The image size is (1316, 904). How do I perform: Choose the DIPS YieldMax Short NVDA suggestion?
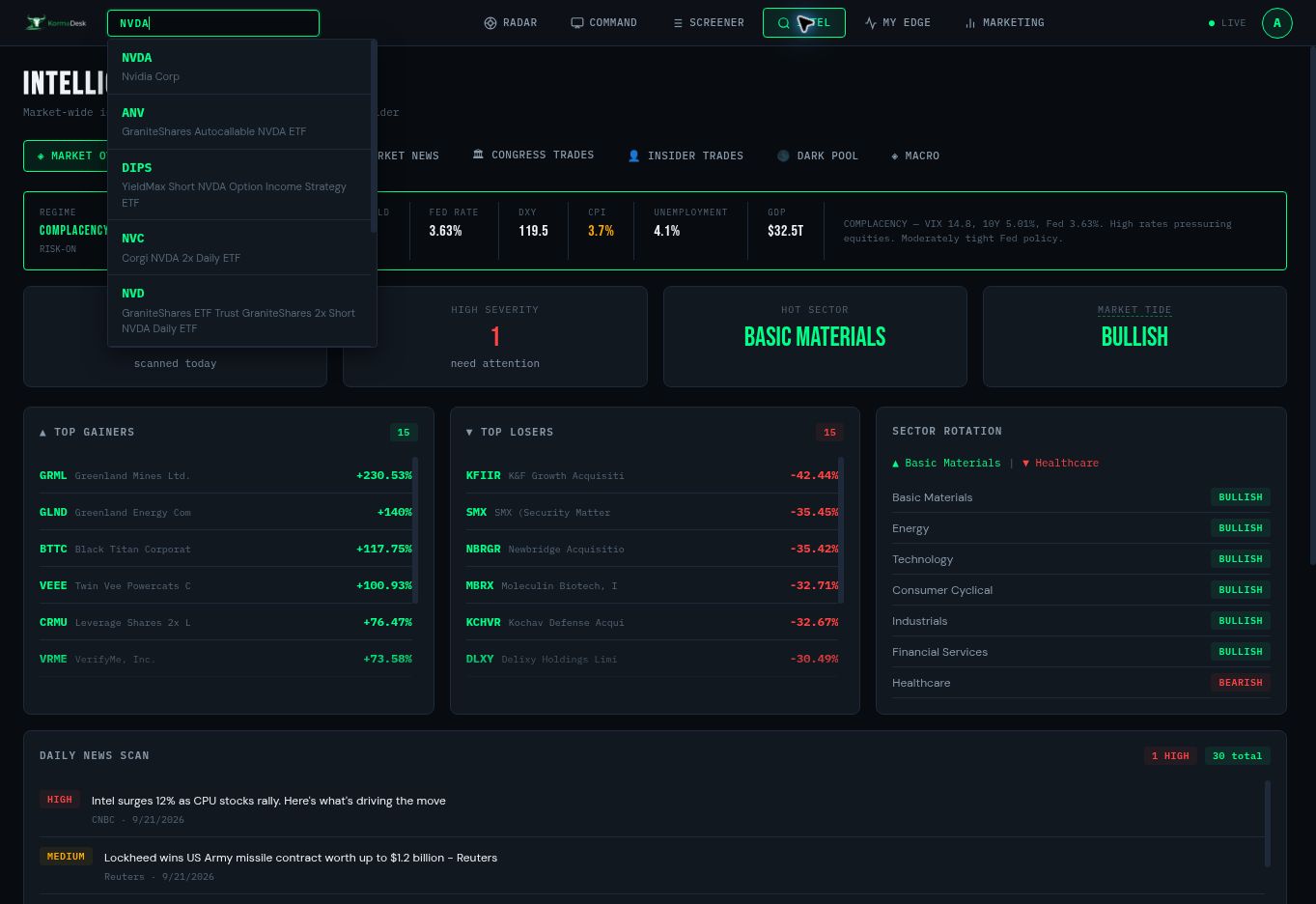tap(239, 184)
